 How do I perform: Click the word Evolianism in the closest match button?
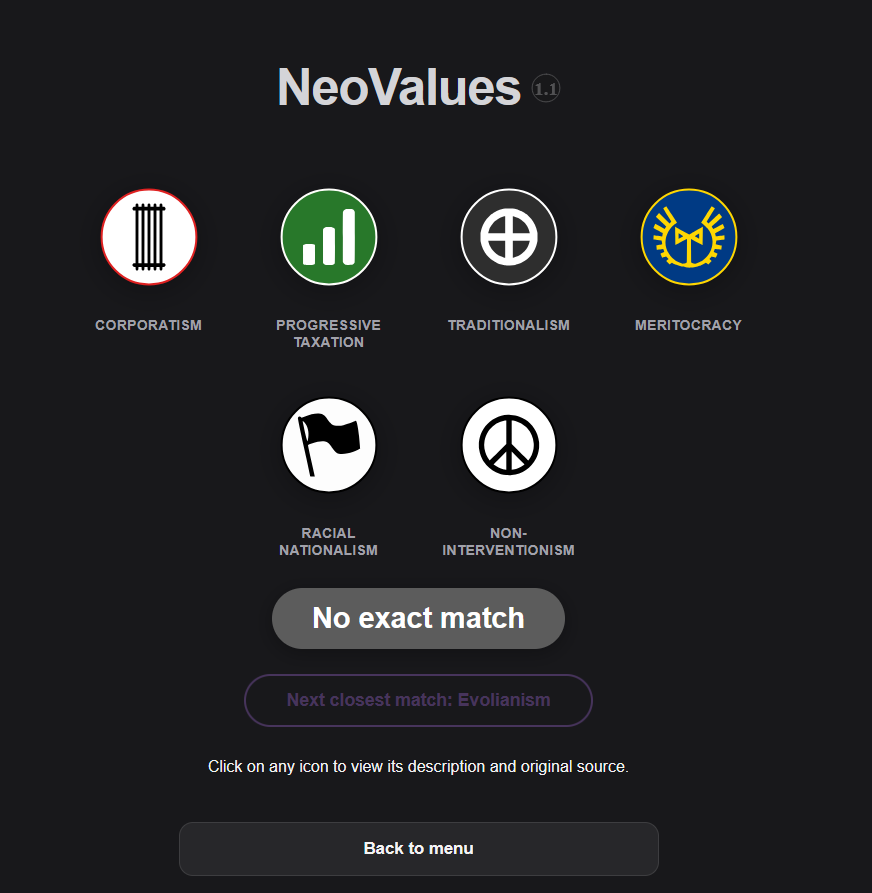coord(504,700)
